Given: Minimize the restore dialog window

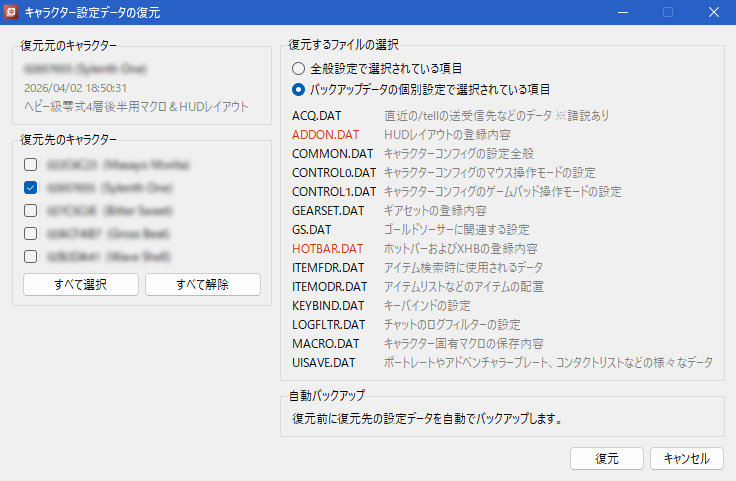Looking at the screenshot, I should coord(621,13).
